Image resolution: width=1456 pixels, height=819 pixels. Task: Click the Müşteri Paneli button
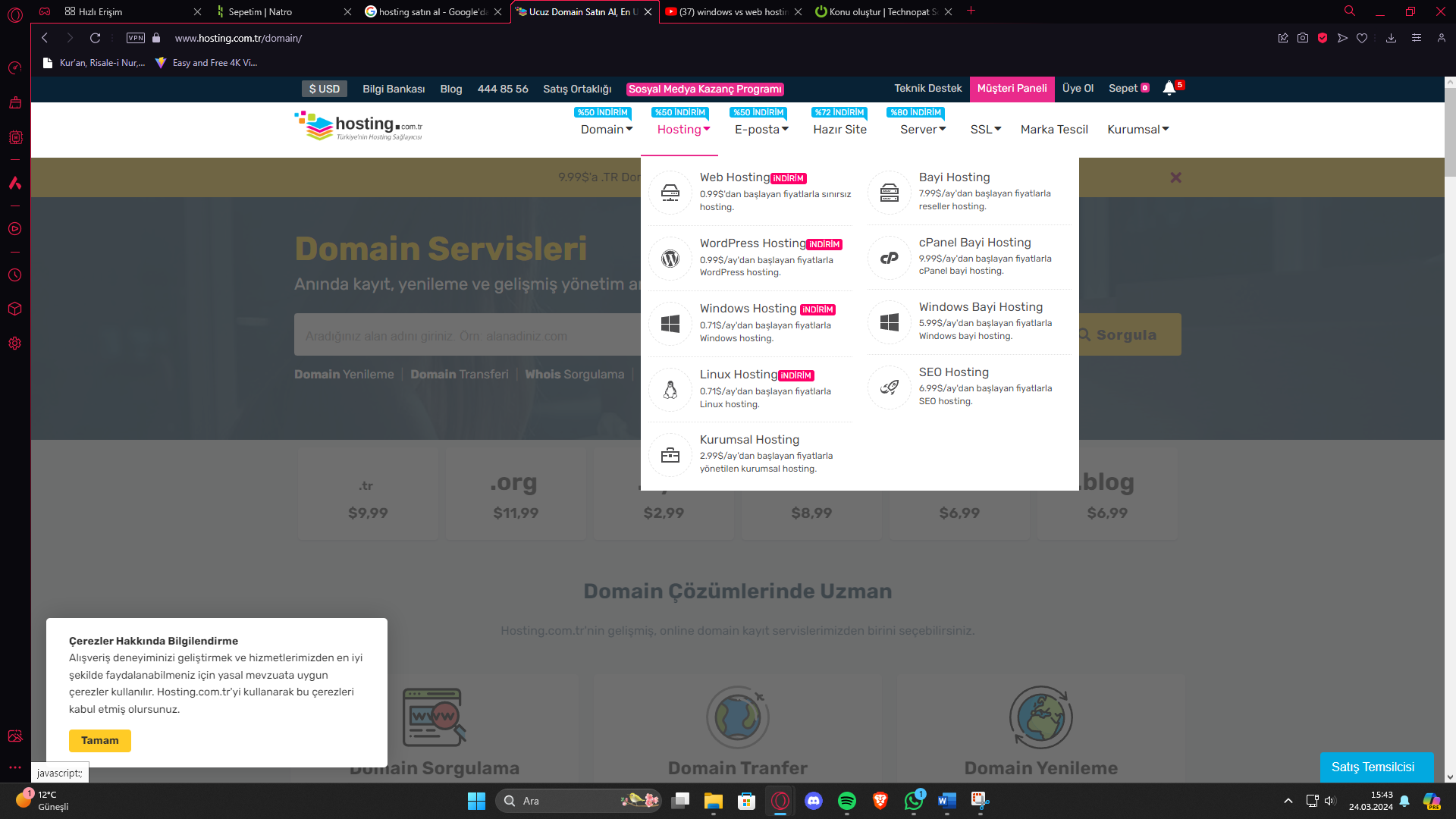click(x=1012, y=89)
